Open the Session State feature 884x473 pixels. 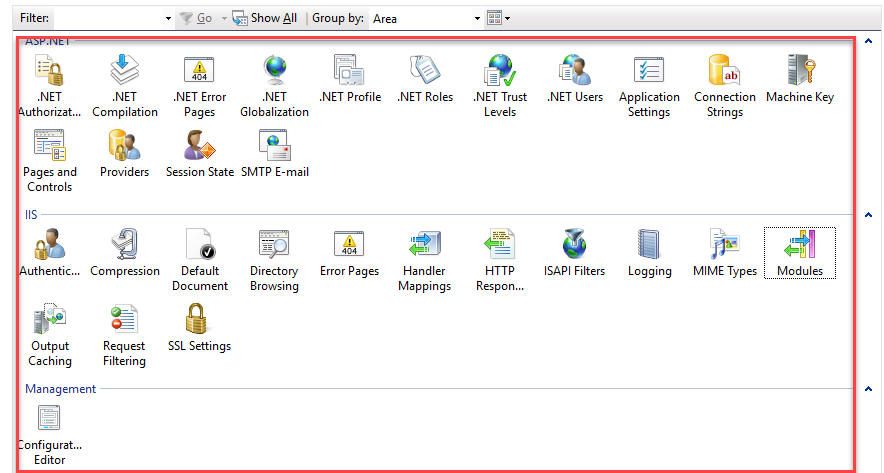(x=200, y=154)
